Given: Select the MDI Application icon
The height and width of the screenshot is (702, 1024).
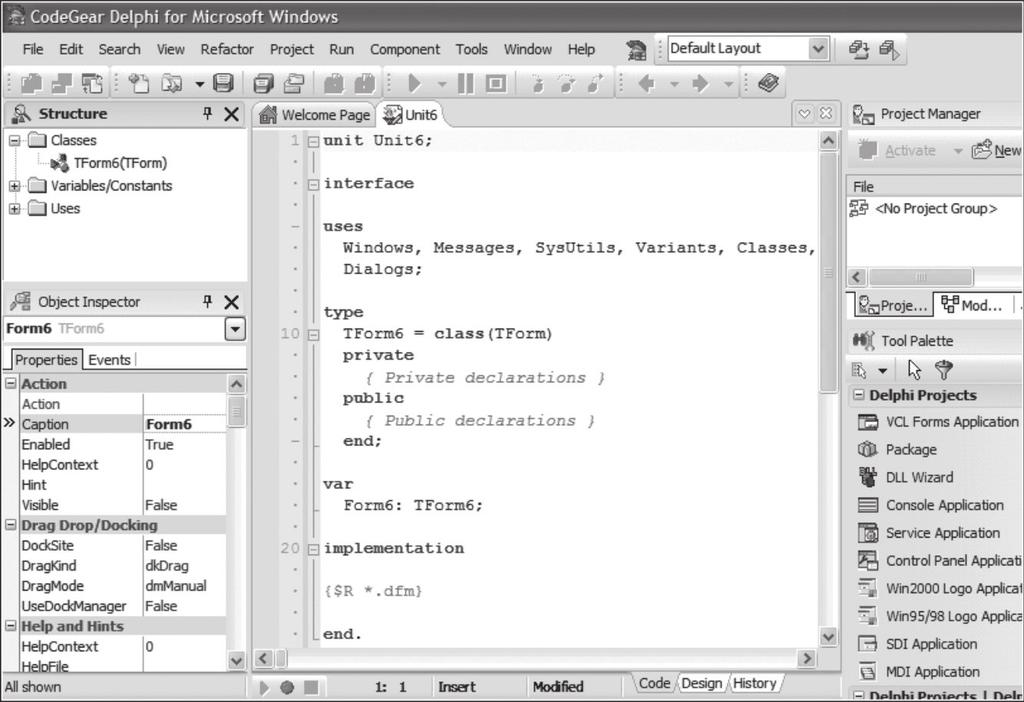Looking at the screenshot, I should 867,671.
